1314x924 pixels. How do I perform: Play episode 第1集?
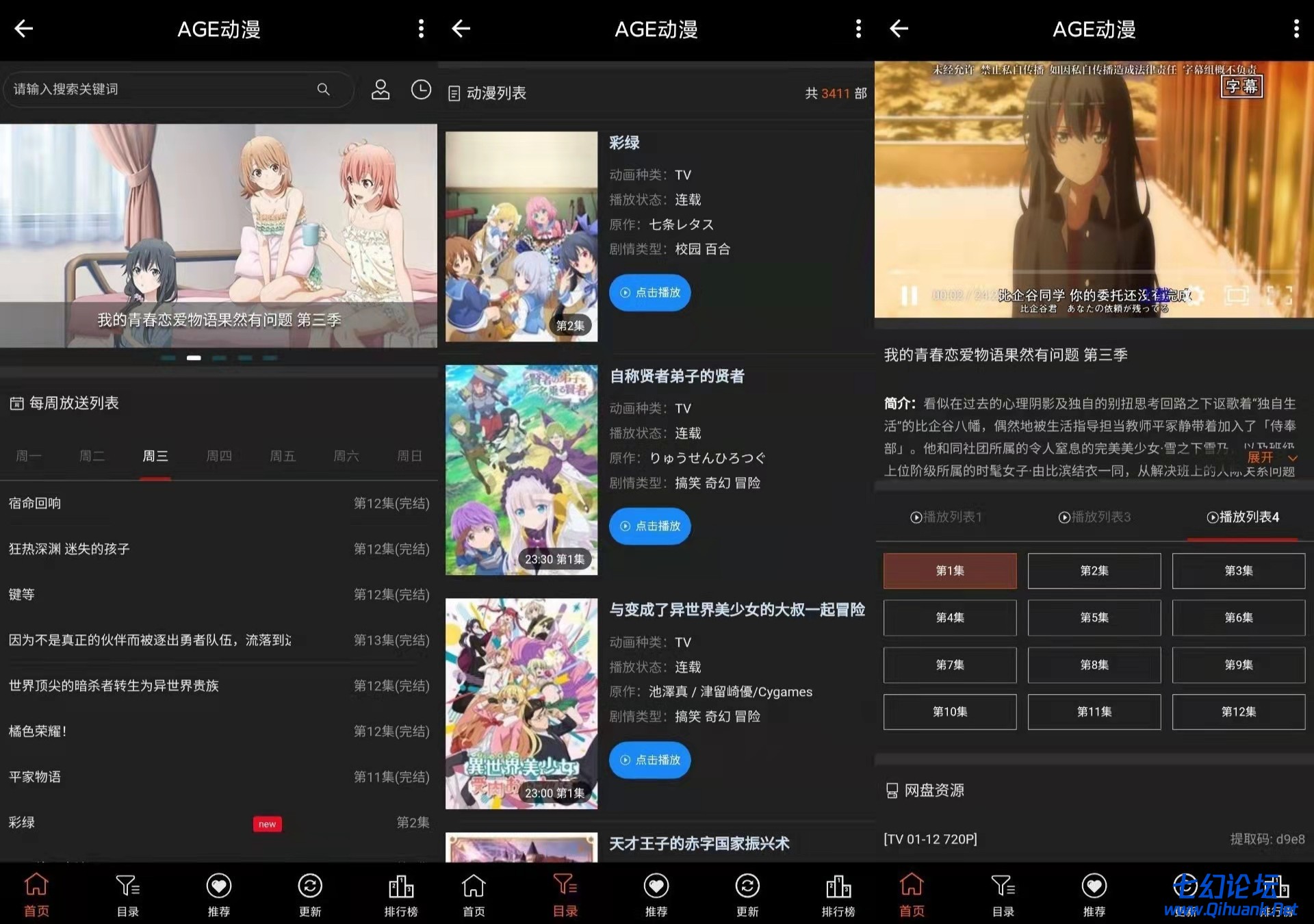click(950, 571)
